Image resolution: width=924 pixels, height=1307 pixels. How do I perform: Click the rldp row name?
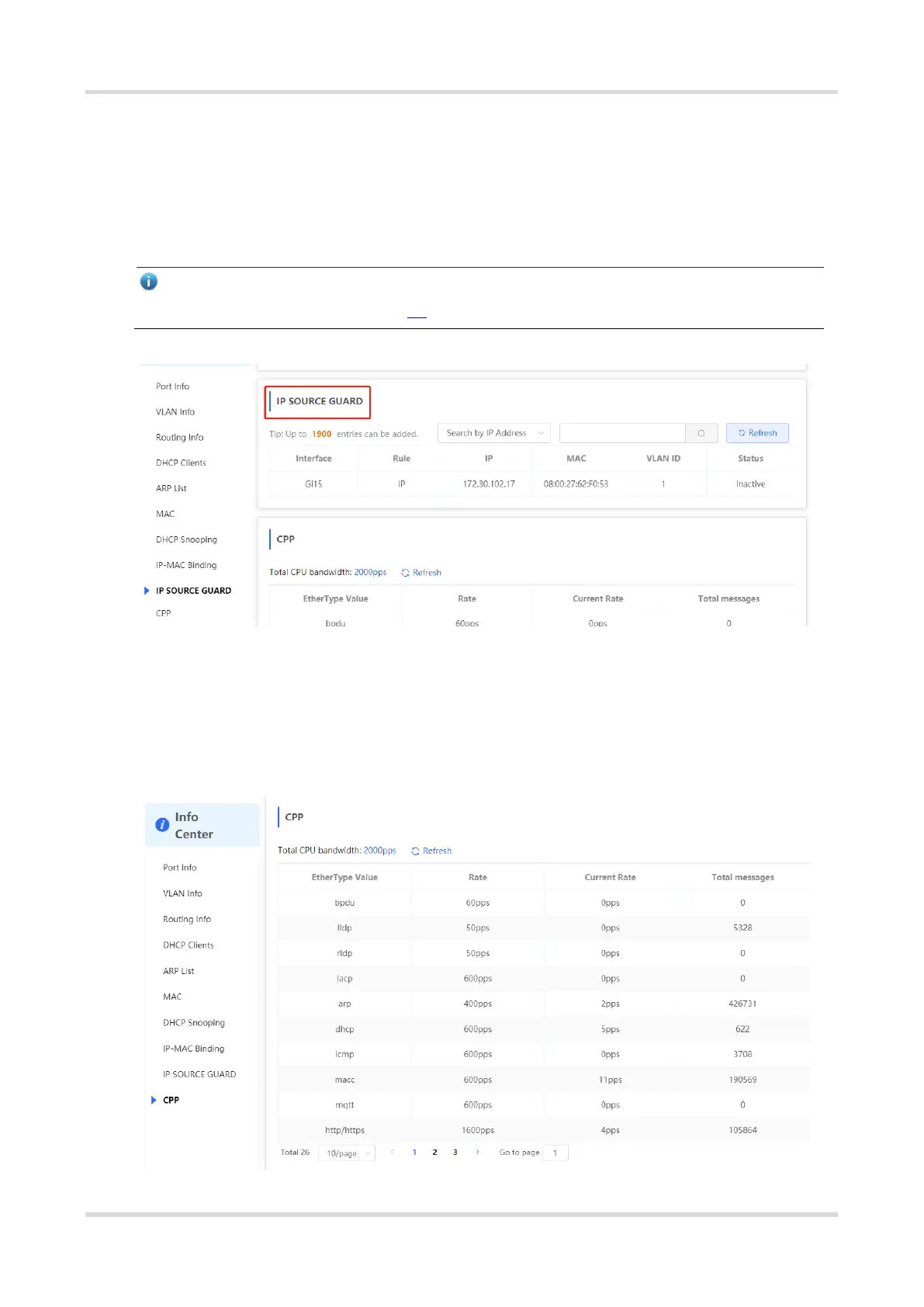point(344,954)
